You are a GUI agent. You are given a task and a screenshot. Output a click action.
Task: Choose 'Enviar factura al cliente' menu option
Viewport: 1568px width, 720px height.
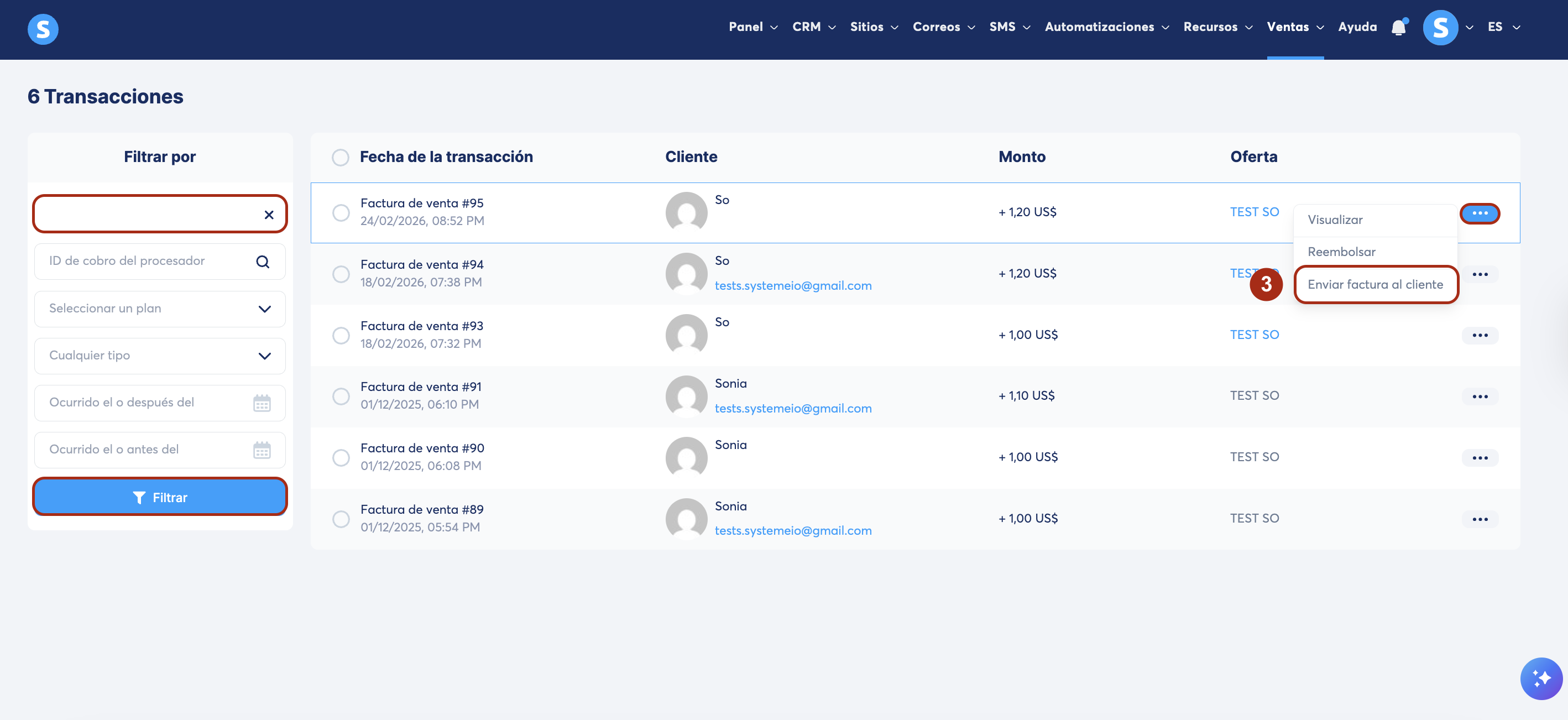1375,284
